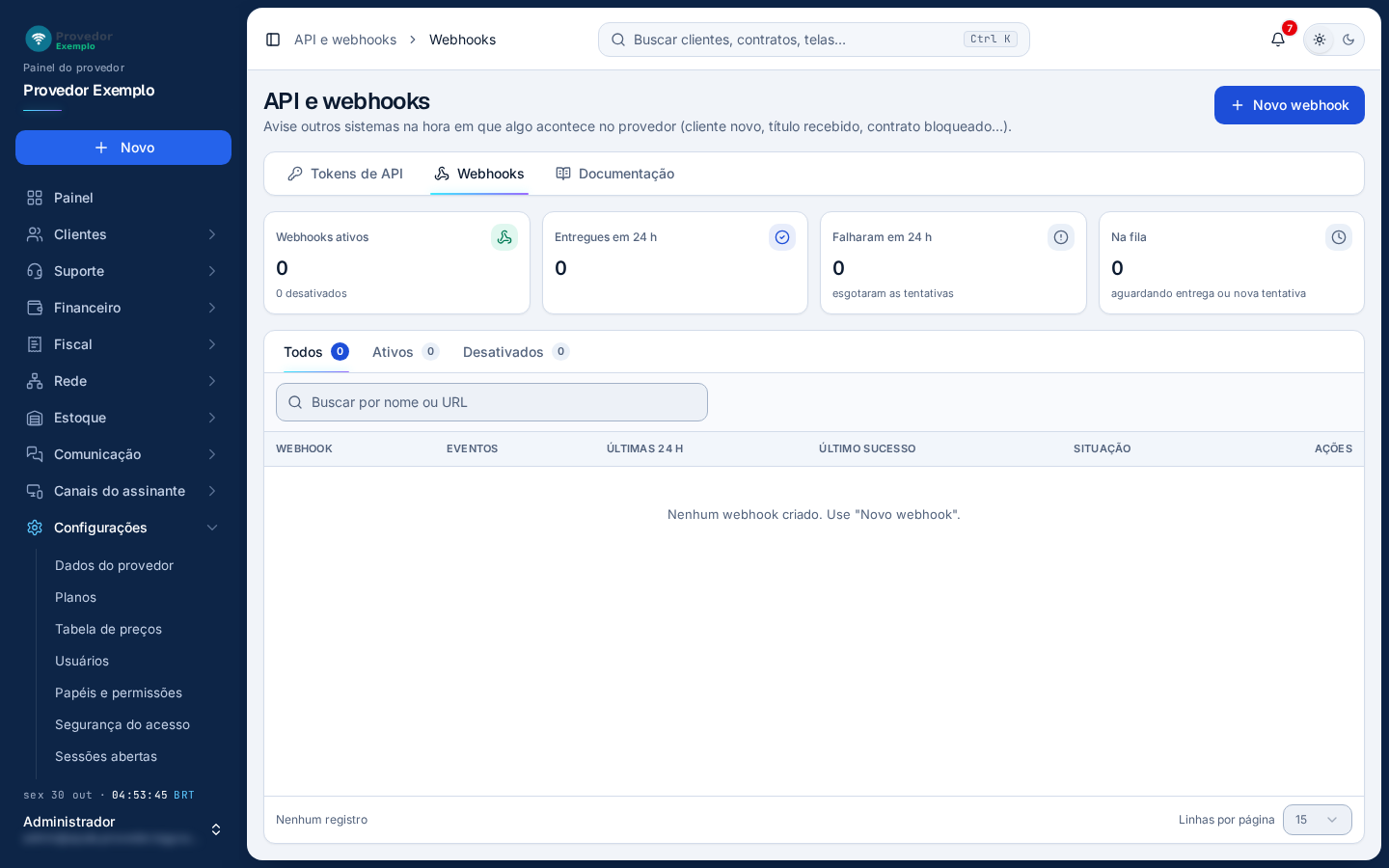Collapse the Configurações menu chevron
Image resolution: width=1389 pixels, height=868 pixels.
click(212, 528)
